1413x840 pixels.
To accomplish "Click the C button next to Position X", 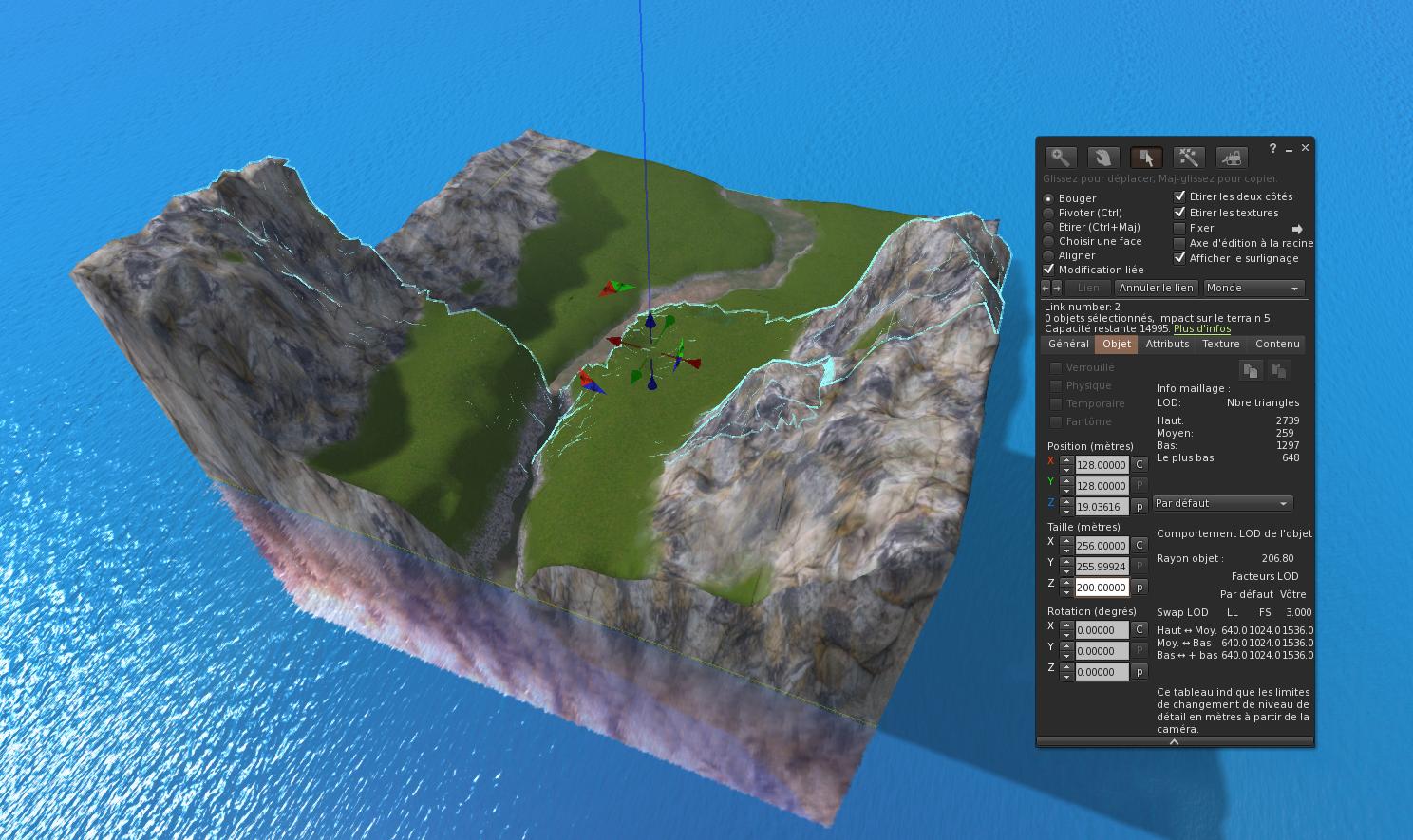I will click(1140, 464).
